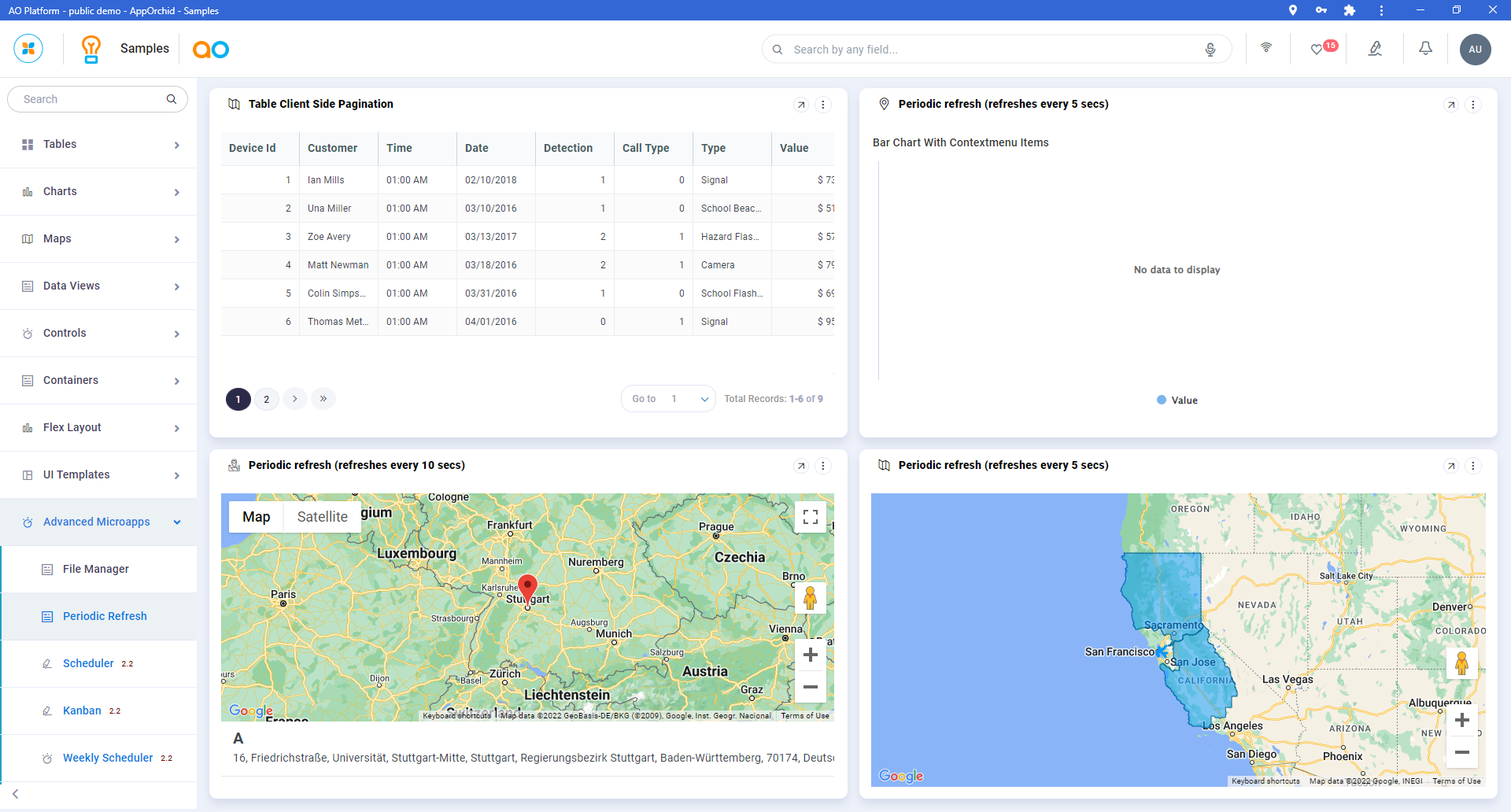This screenshot has height=812, width=1511.
Task: Click the top search by any field box
Action: point(992,50)
